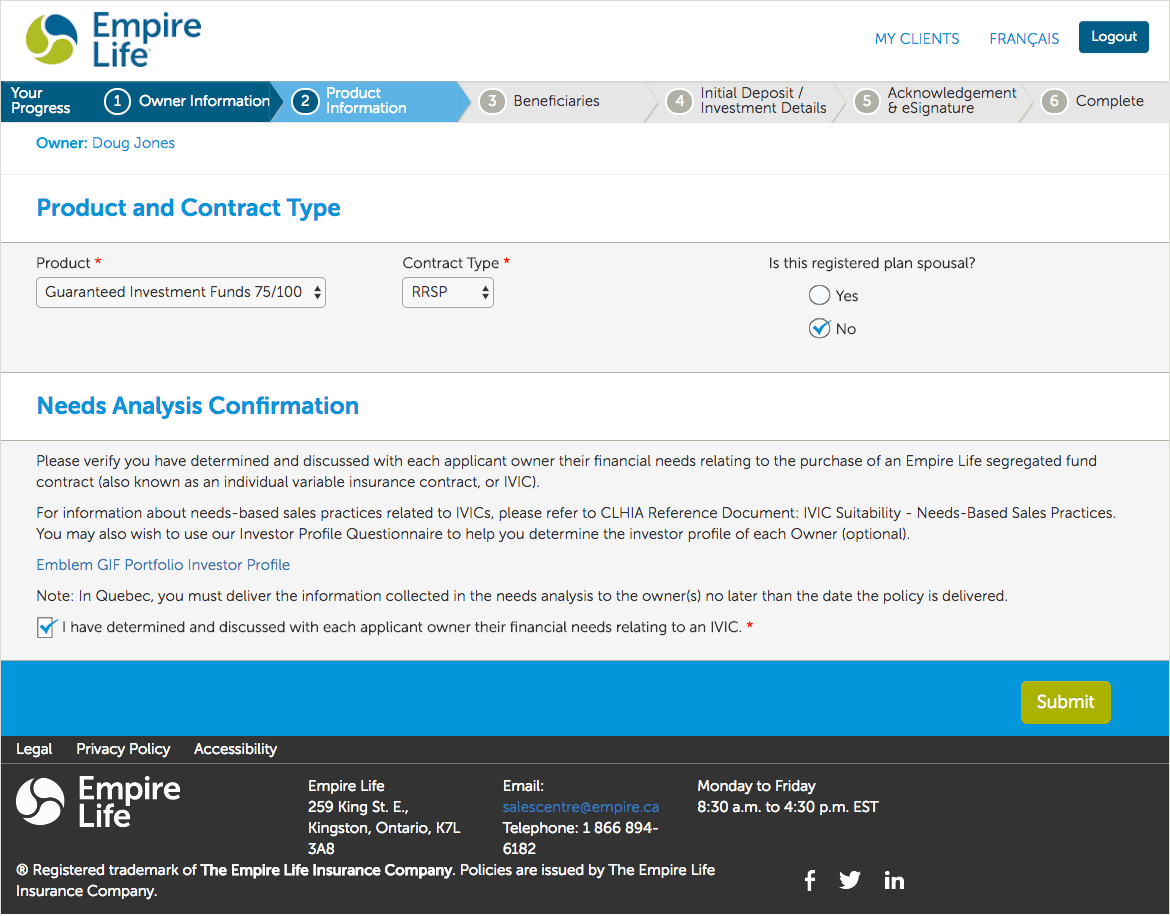Open the Product dropdown
Screen dimensions: 1170x916
pos(181,292)
